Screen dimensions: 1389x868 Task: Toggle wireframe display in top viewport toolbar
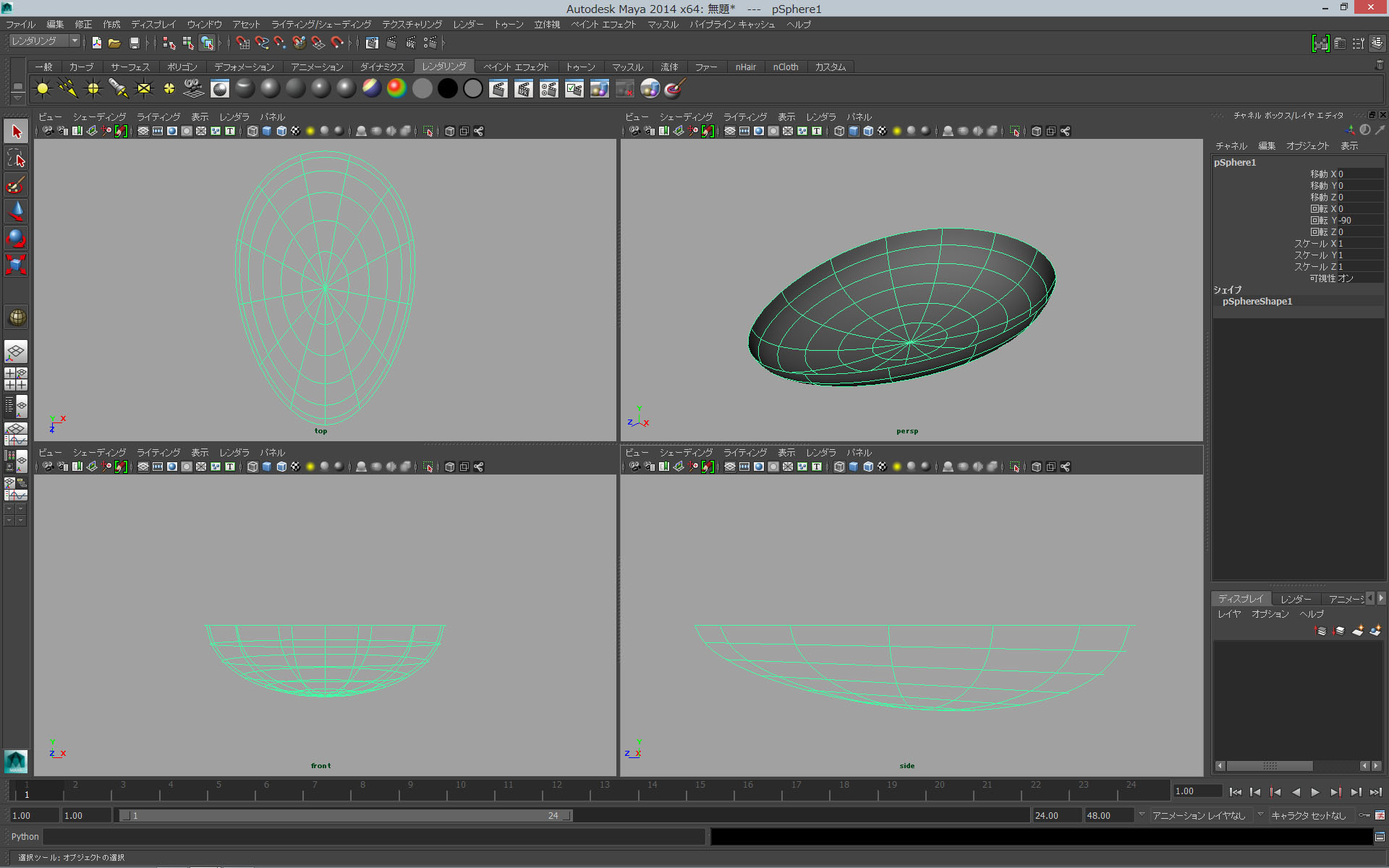tap(252, 132)
